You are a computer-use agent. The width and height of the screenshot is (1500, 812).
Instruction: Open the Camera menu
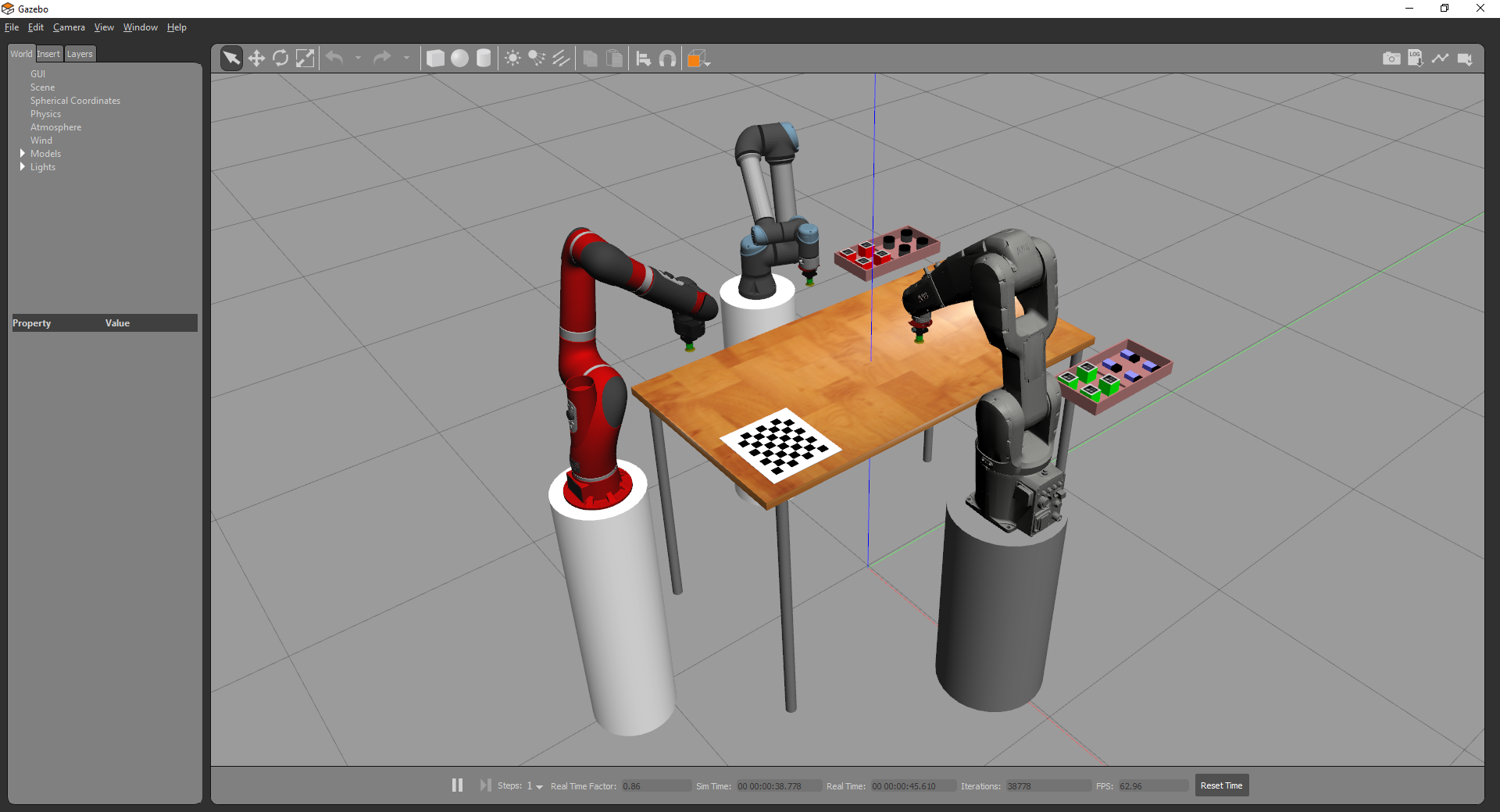click(69, 27)
